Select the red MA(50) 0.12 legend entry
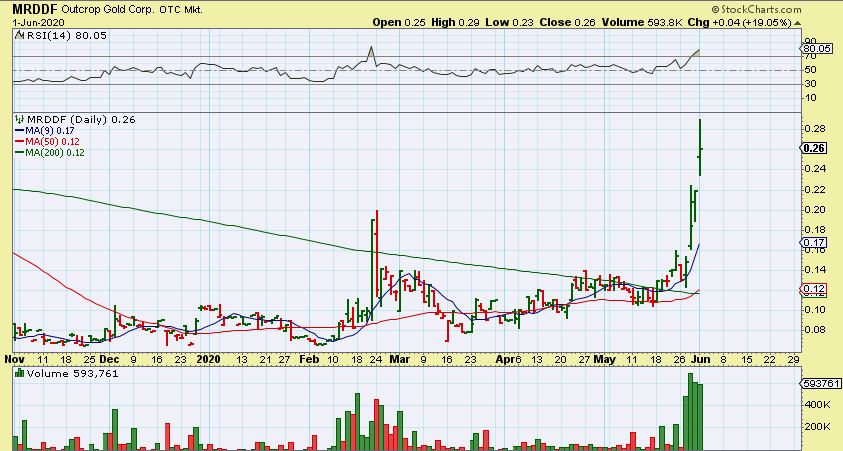843x451 pixels. pos(47,141)
